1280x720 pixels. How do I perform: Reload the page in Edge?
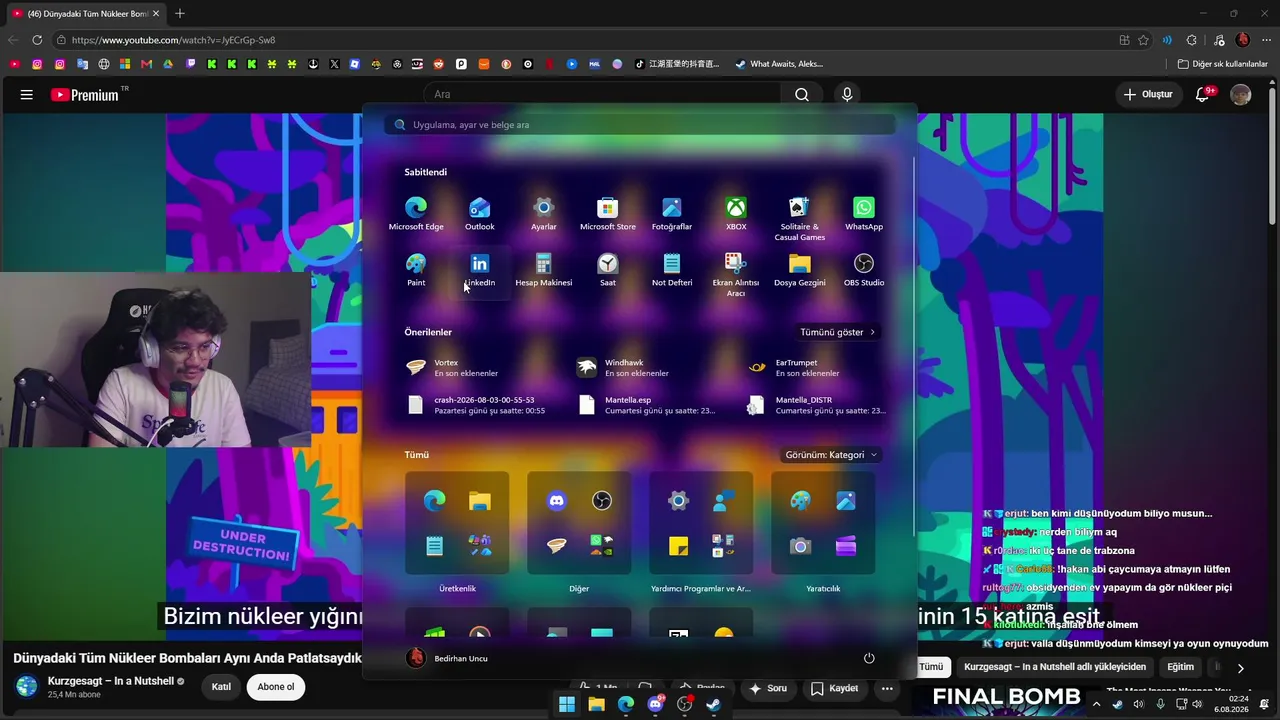tap(37, 40)
